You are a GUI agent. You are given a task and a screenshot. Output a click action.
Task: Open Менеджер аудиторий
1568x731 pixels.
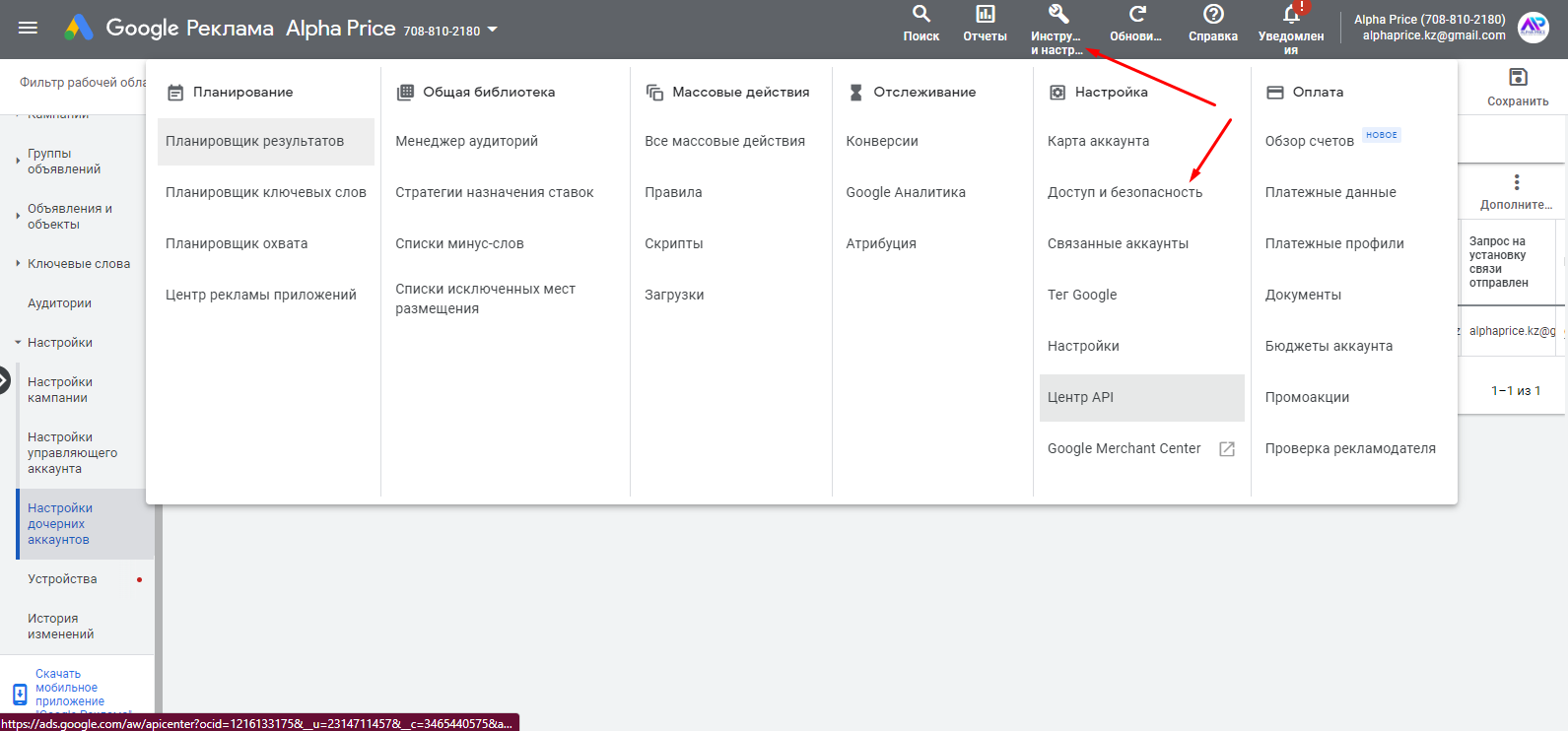467,142
